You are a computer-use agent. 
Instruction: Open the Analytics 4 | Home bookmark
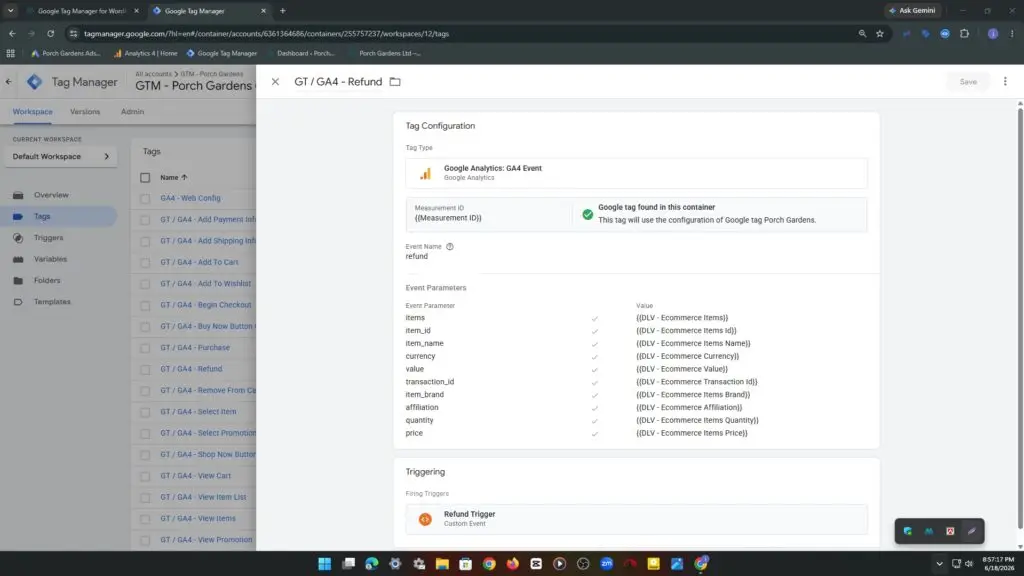point(145,54)
